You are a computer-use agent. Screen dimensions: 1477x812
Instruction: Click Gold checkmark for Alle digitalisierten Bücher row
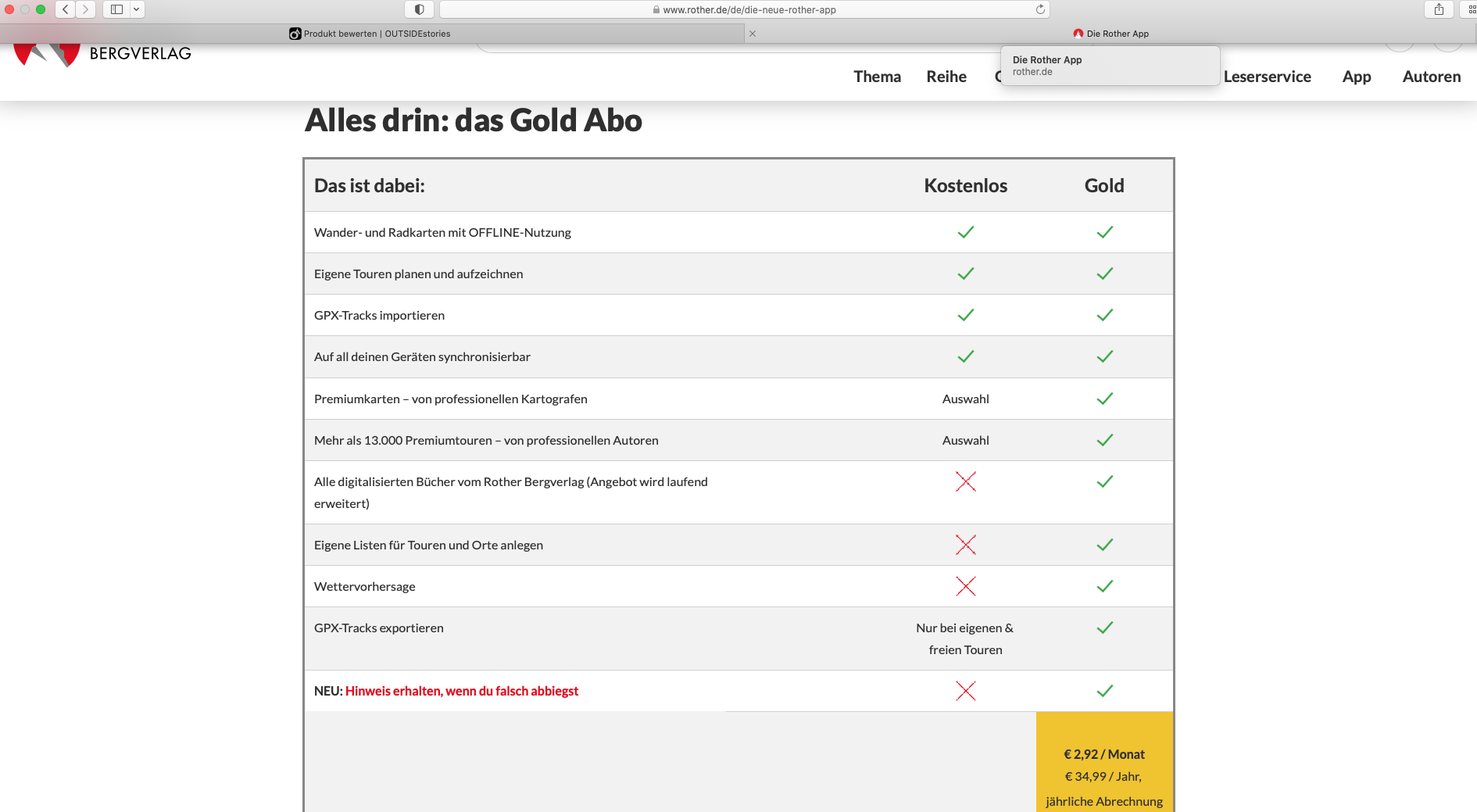pos(1105,481)
